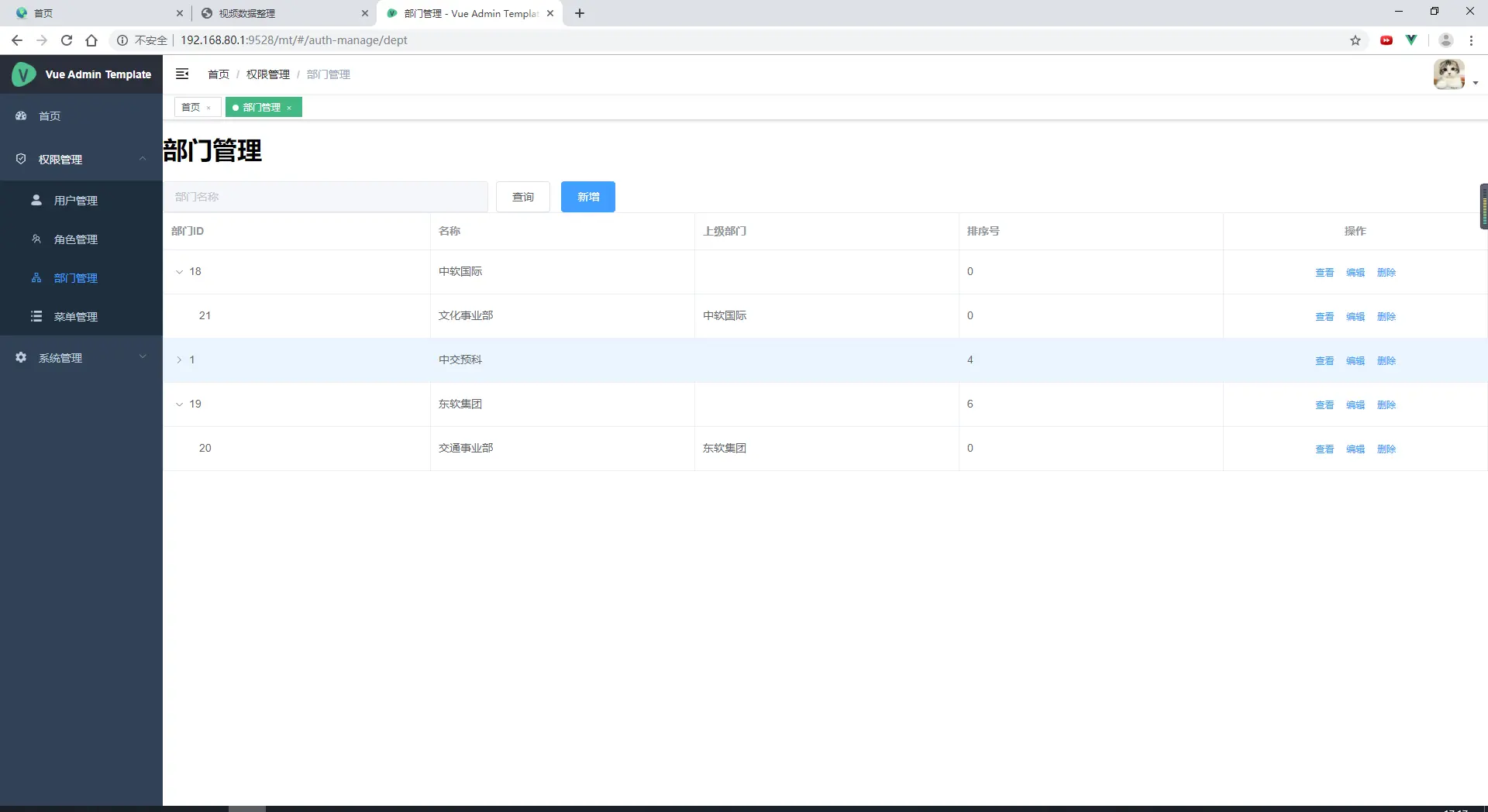
Task: View details of 交通事业部
Action: click(1324, 449)
